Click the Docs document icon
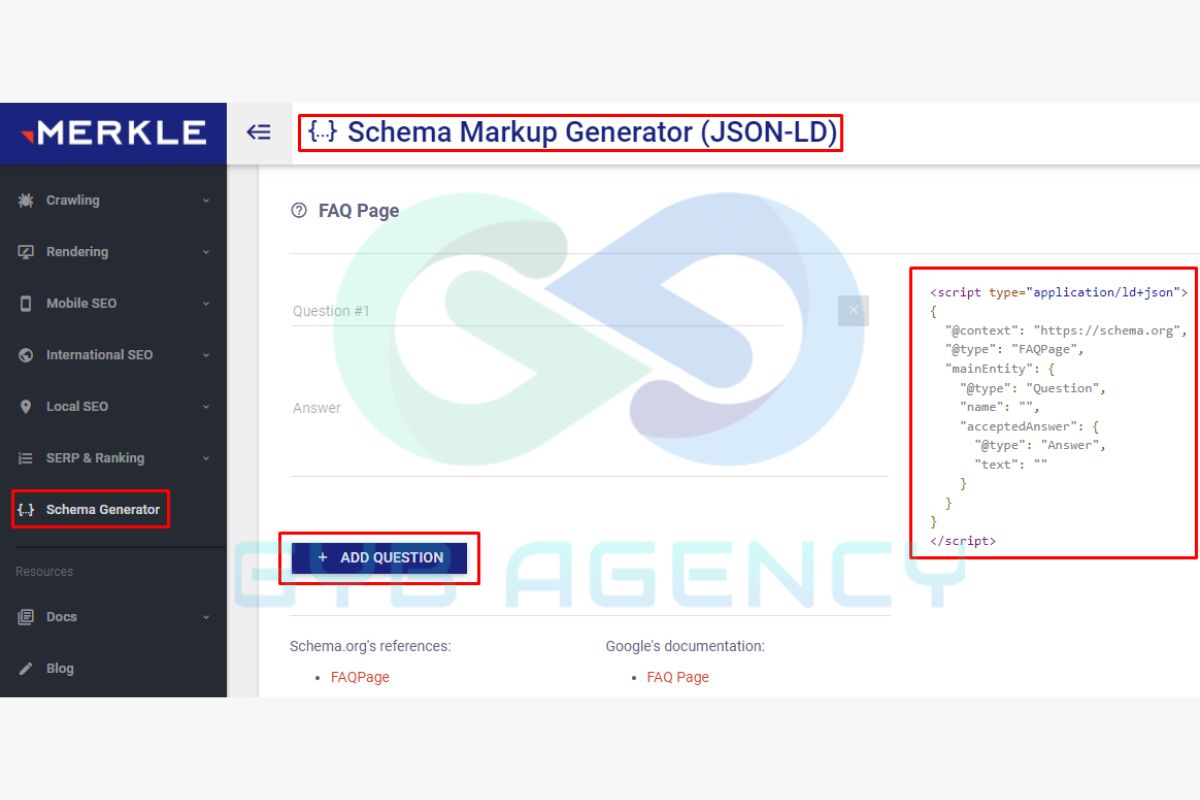The image size is (1200, 800). [x=26, y=617]
